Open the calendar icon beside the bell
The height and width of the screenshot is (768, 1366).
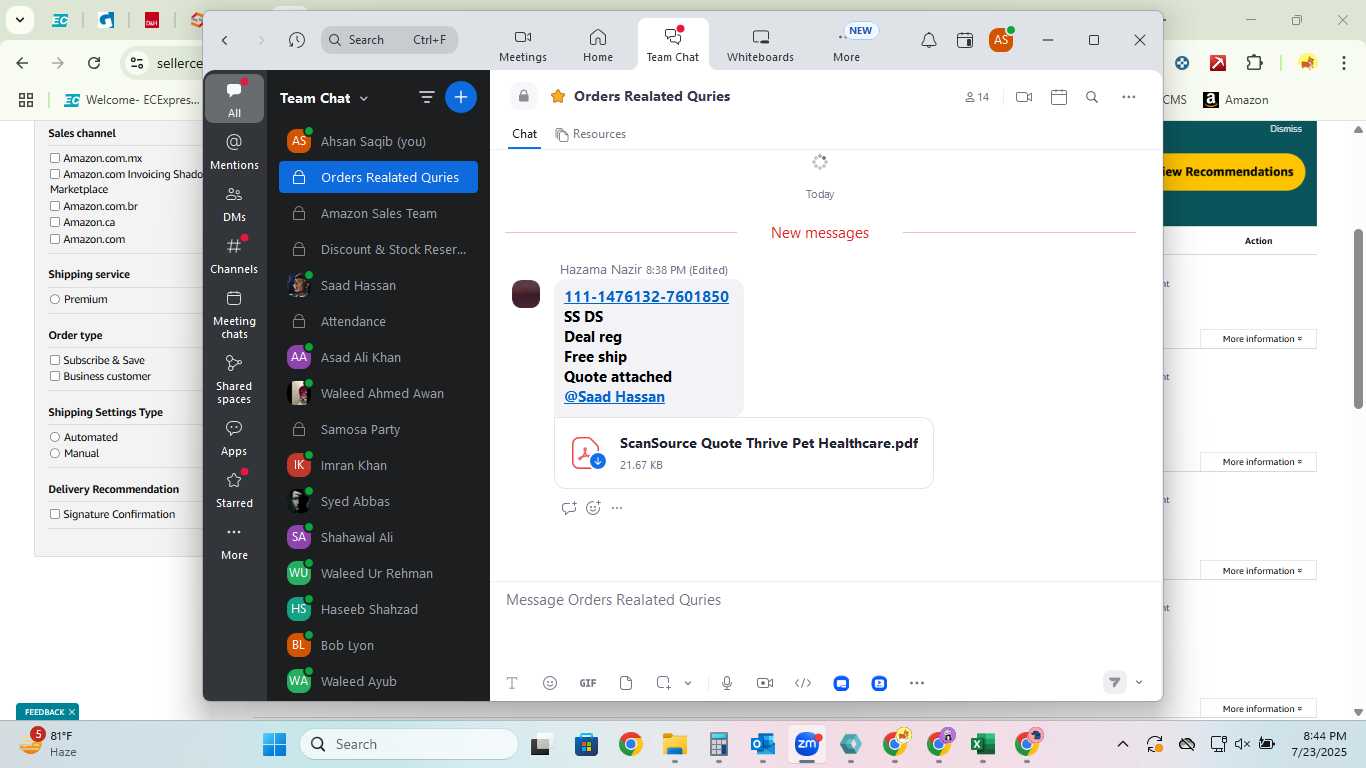[x=965, y=40]
